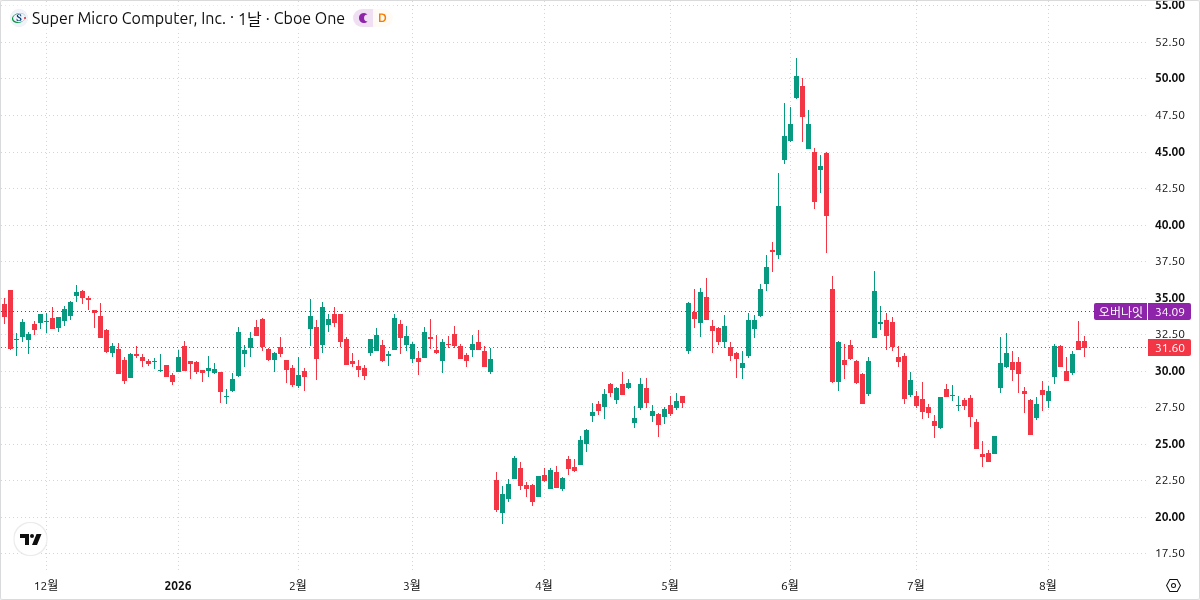Click the 40.00 price axis label

click(1169, 225)
